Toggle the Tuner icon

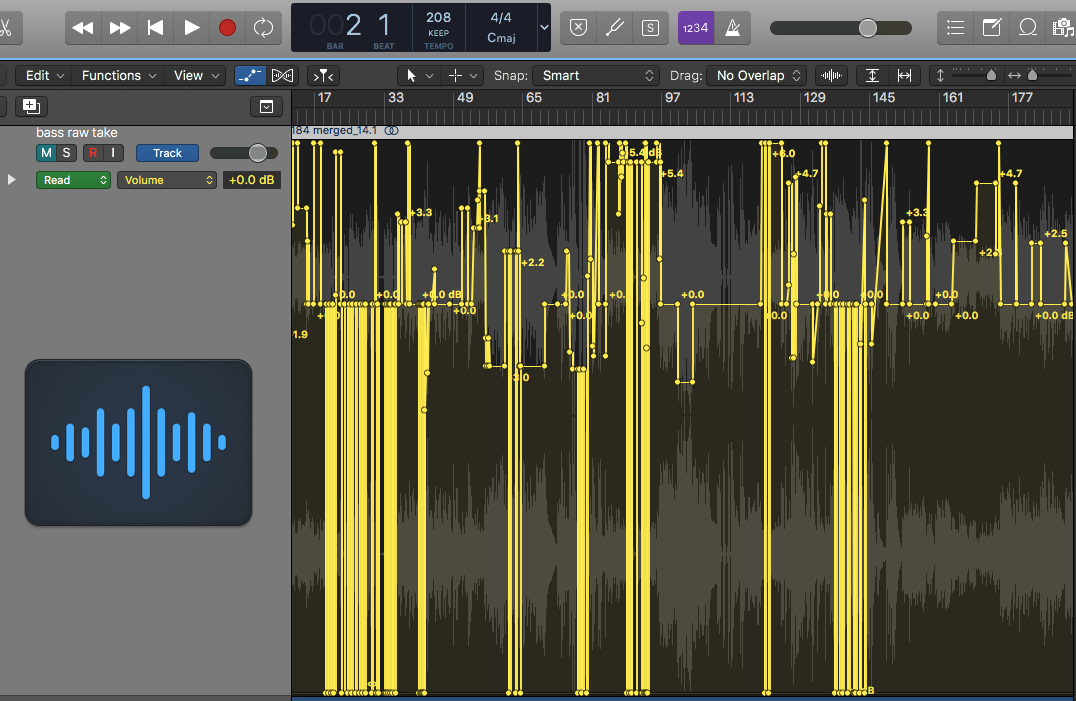(614, 28)
